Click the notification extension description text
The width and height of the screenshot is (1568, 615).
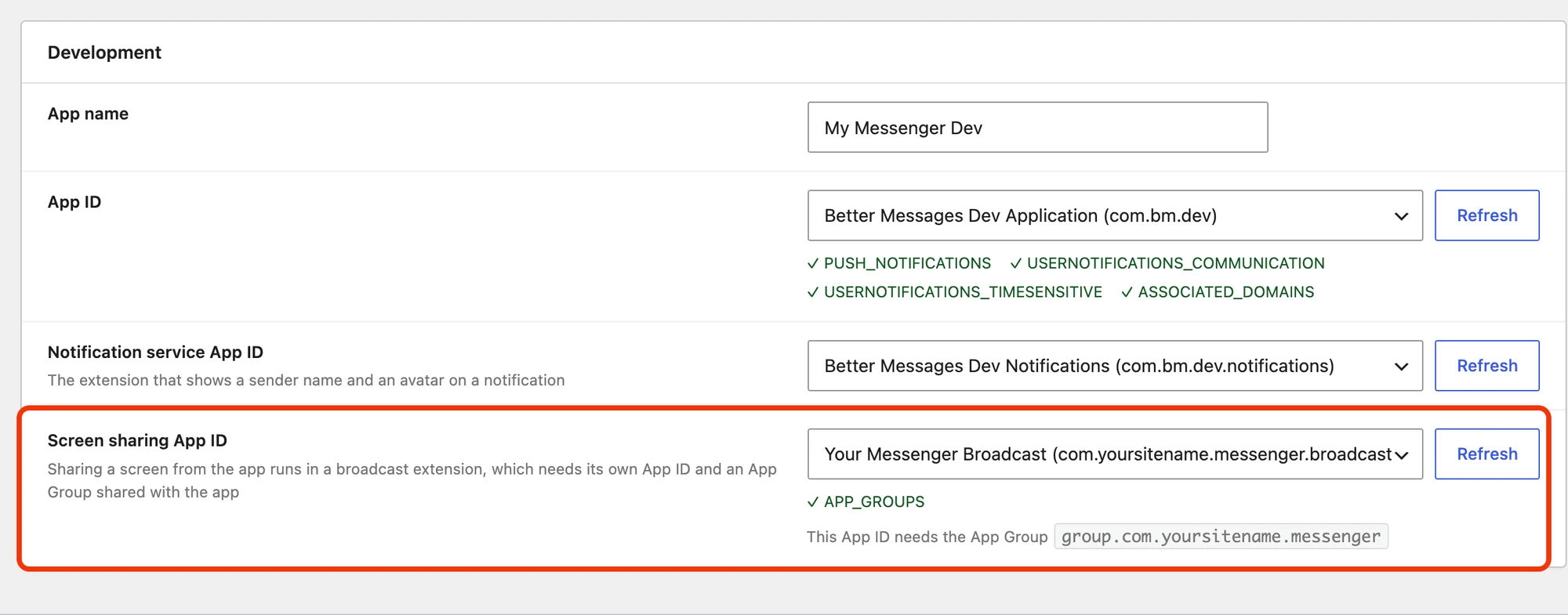[306, 380]
